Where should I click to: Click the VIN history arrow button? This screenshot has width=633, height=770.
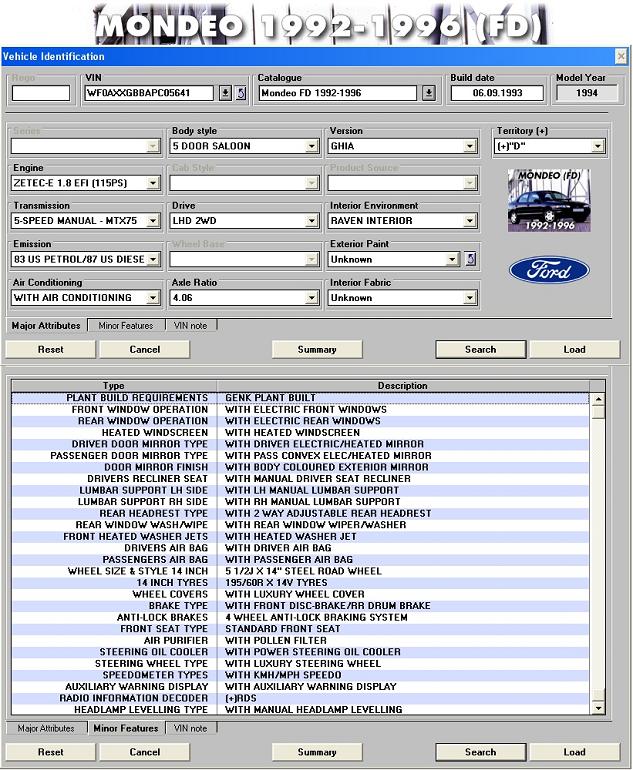click(225, 93)
